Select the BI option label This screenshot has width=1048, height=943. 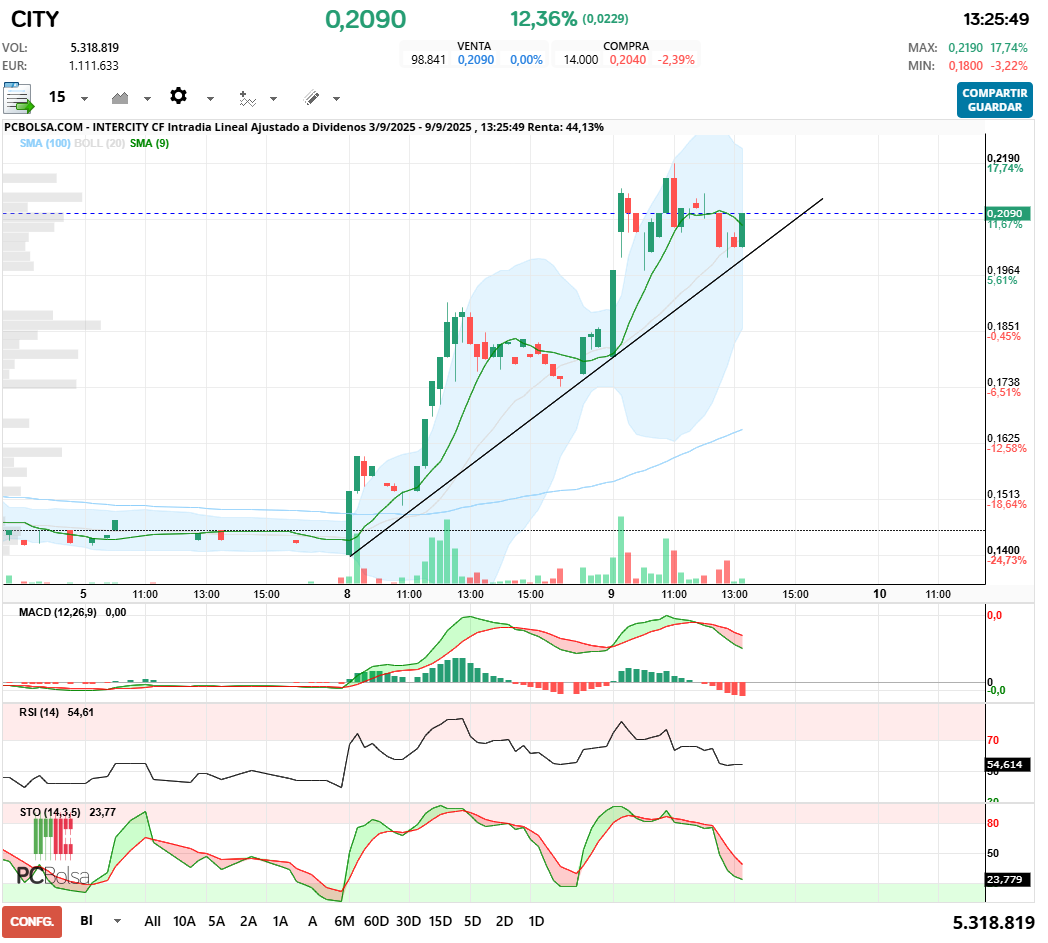pos(86,920)
